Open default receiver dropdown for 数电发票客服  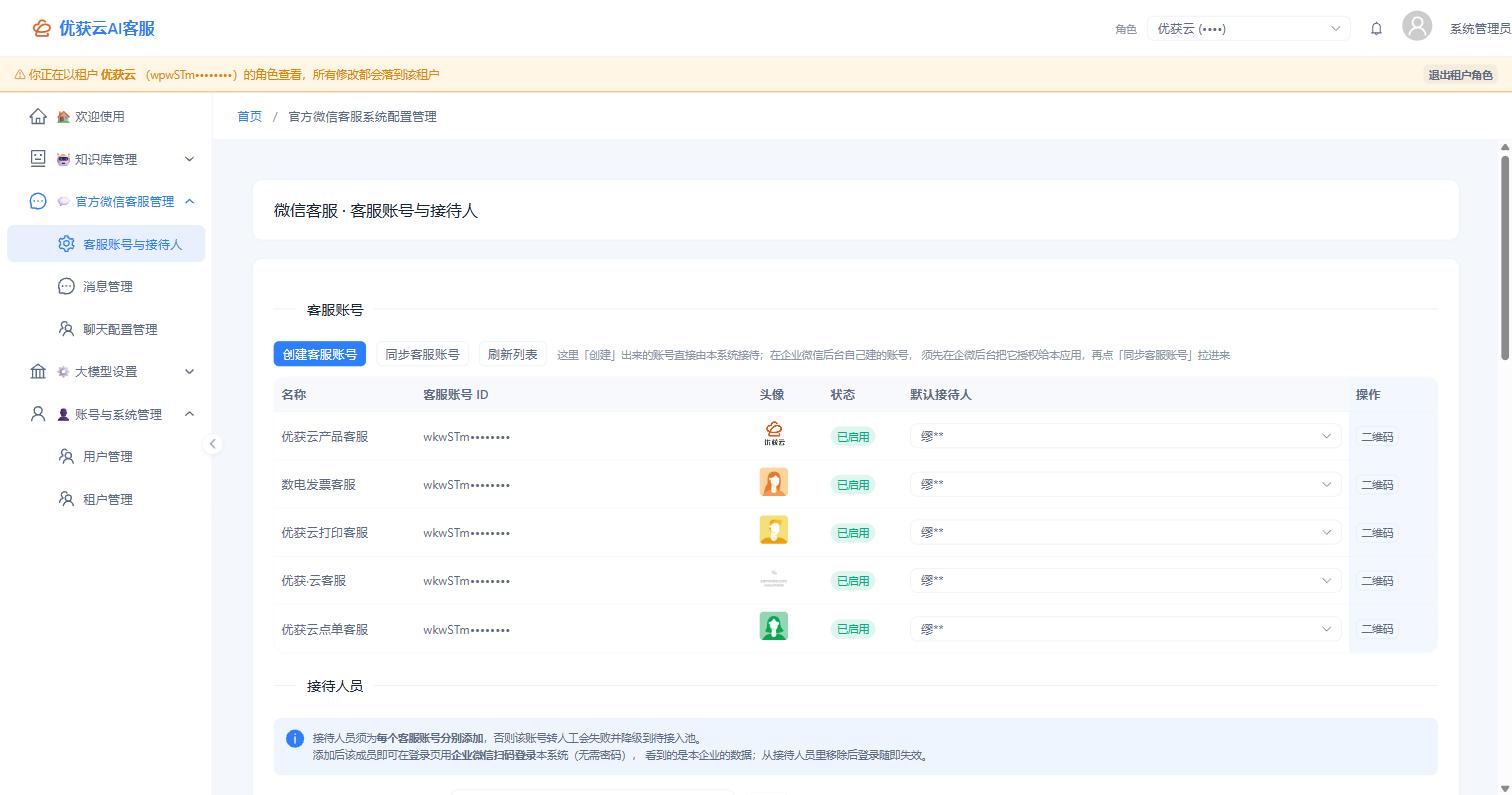coord(1126,484)
